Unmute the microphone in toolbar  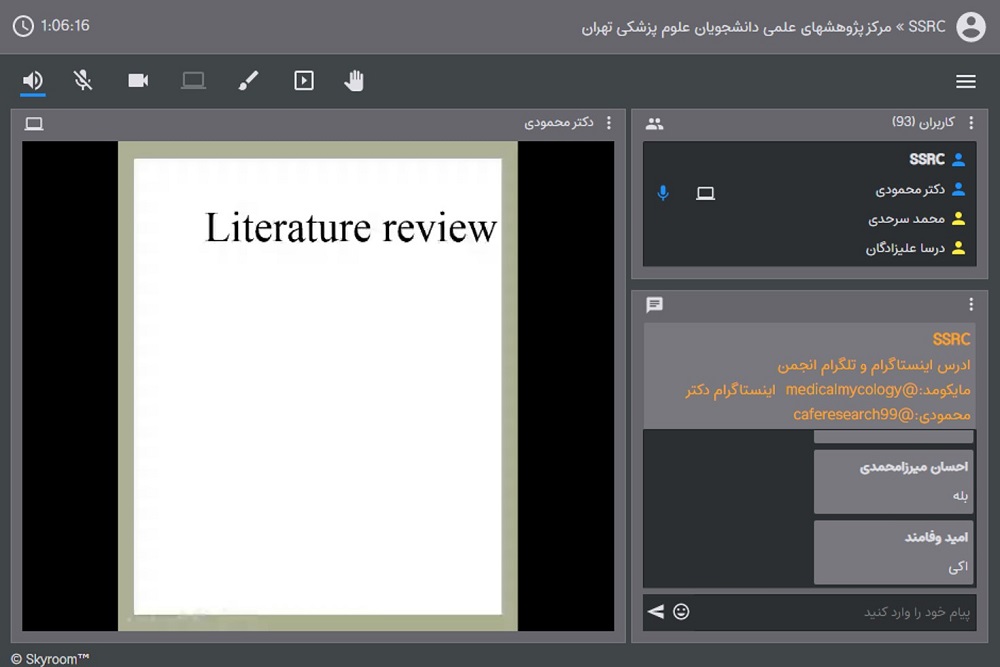pyautogui.click(x=83, y=81)
